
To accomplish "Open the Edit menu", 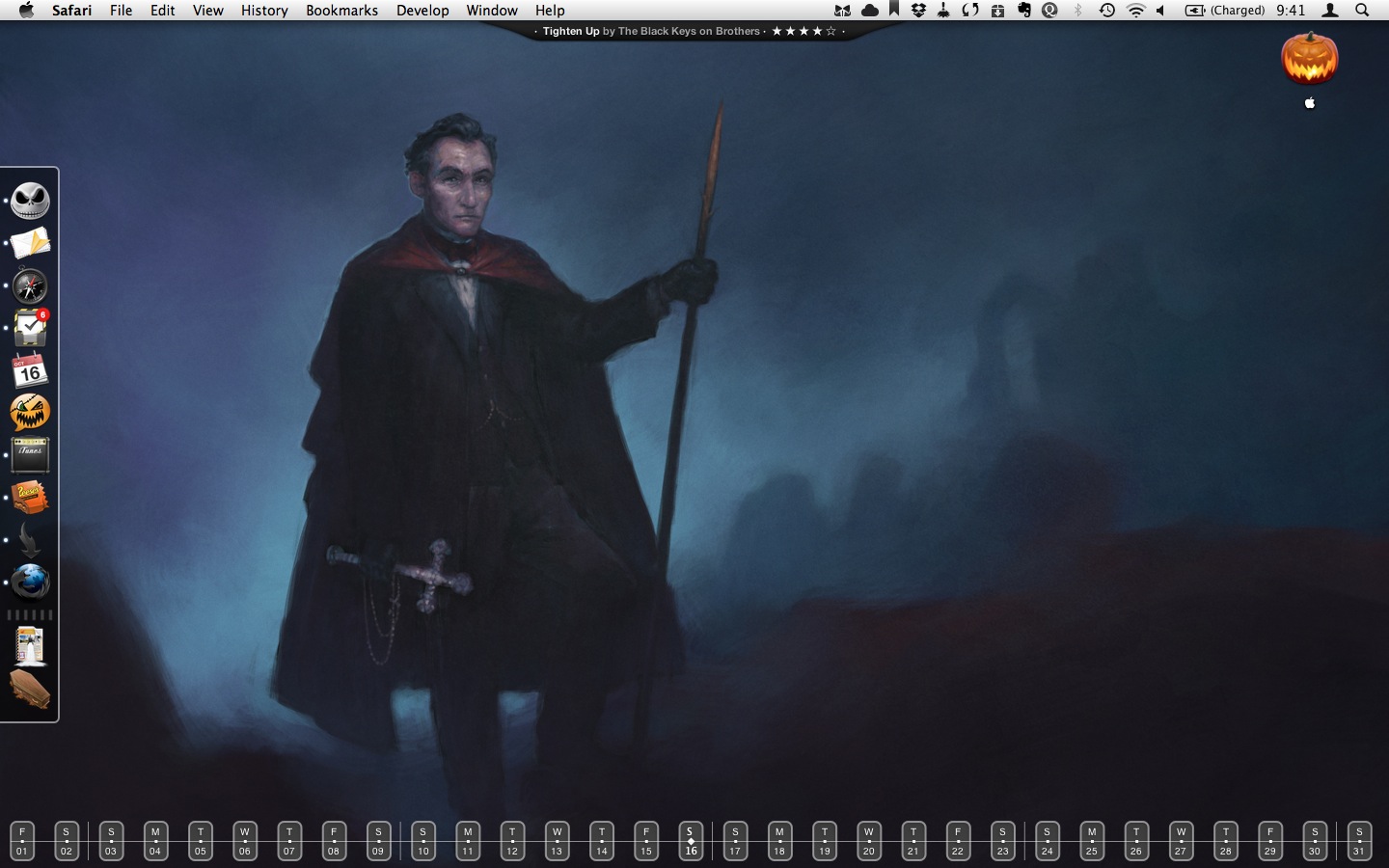I will (163, 11).
